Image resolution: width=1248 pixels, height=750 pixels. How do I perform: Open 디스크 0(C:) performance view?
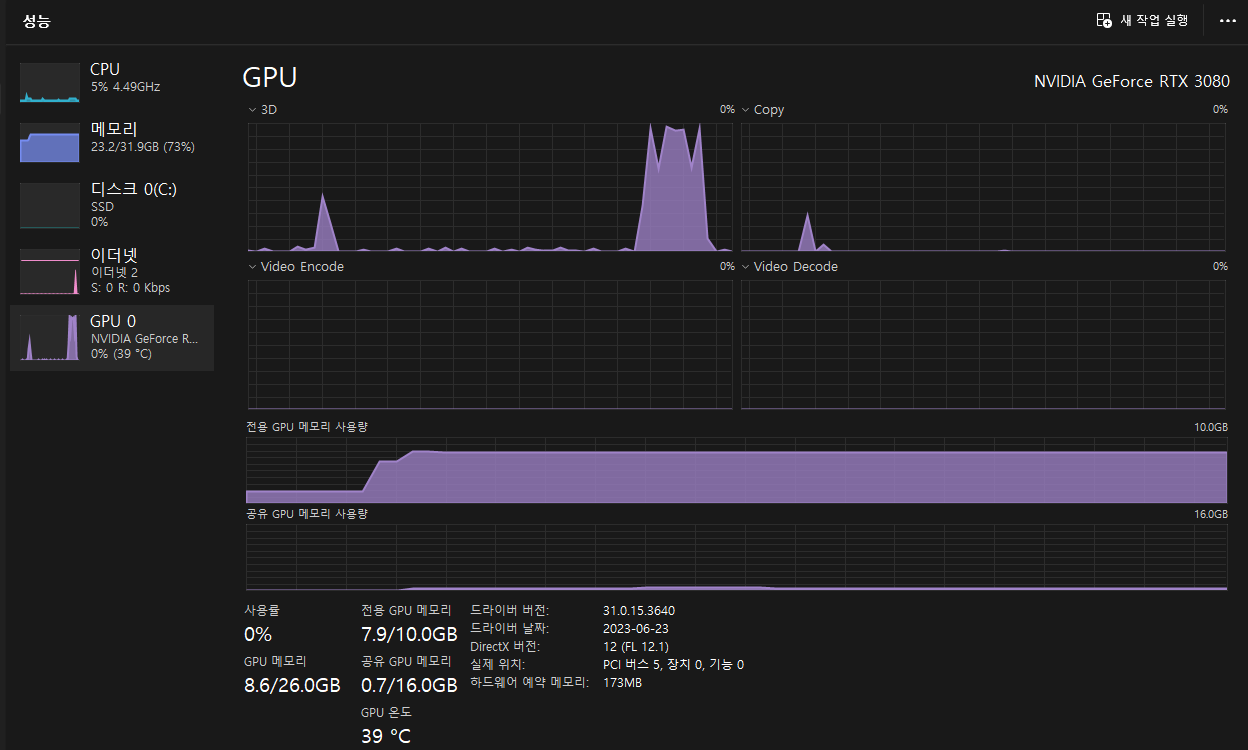[110, 205]
